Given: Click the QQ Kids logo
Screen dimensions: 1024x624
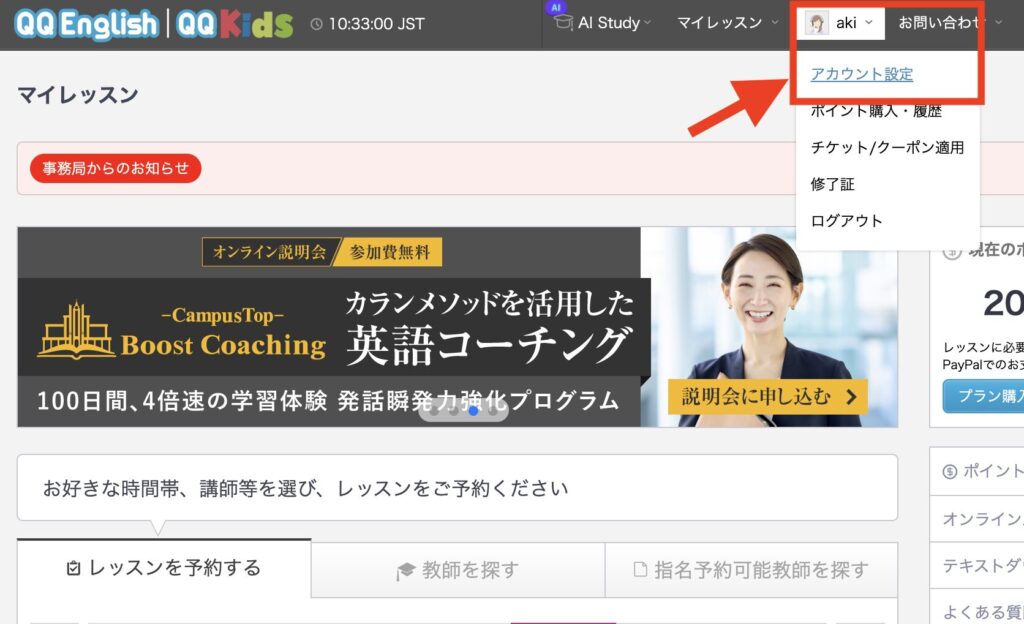Looking at the screenshot, I should tap(235, 23).
